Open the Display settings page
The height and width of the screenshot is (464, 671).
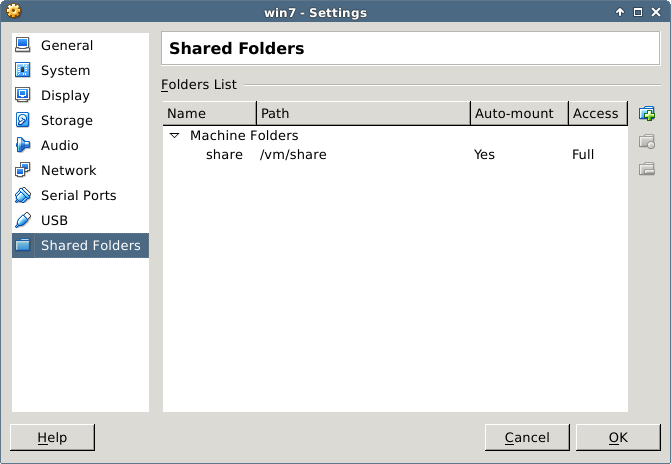(65, 96)
